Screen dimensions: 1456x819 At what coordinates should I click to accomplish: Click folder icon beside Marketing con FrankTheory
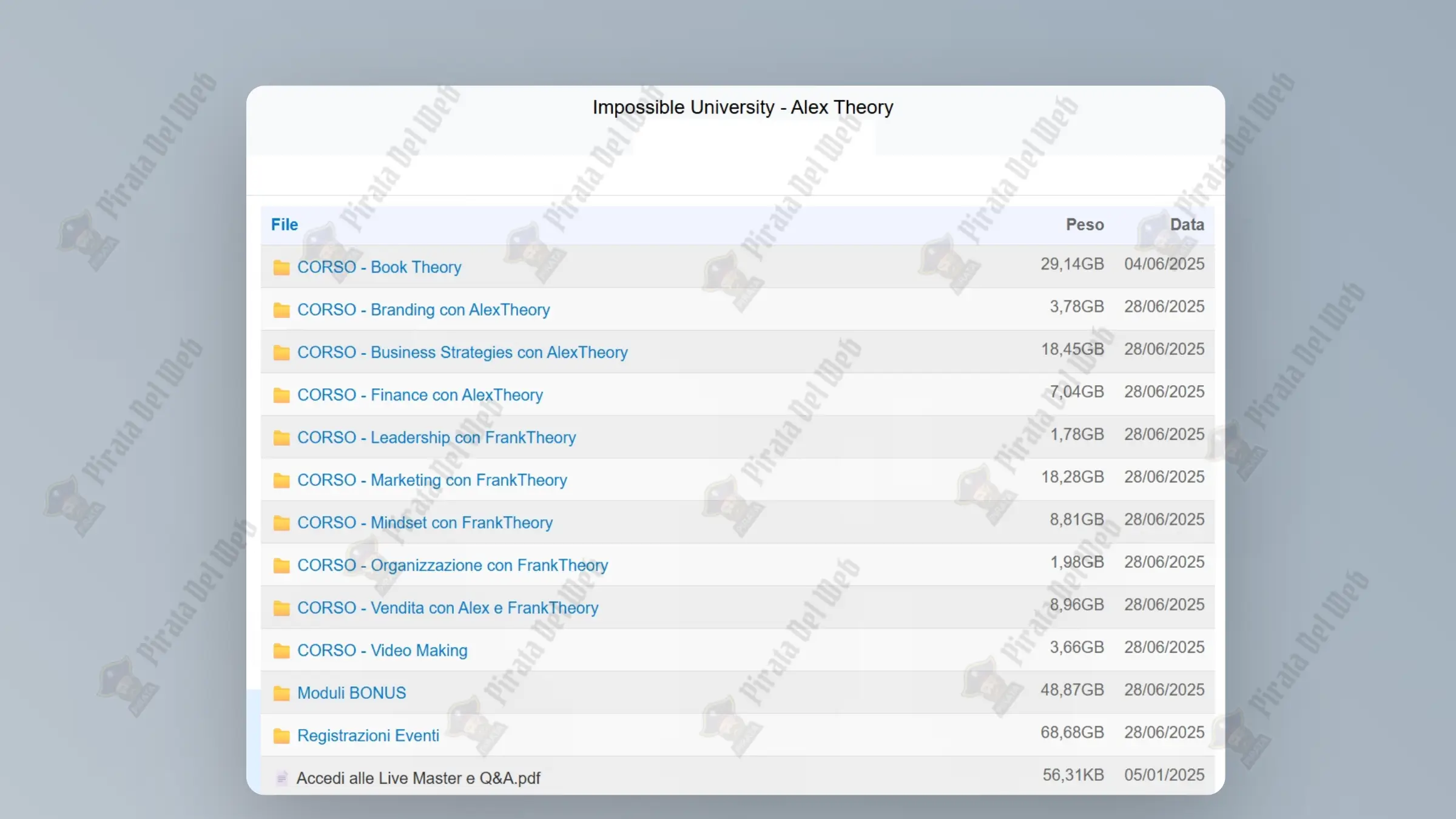tap(281, 480)
